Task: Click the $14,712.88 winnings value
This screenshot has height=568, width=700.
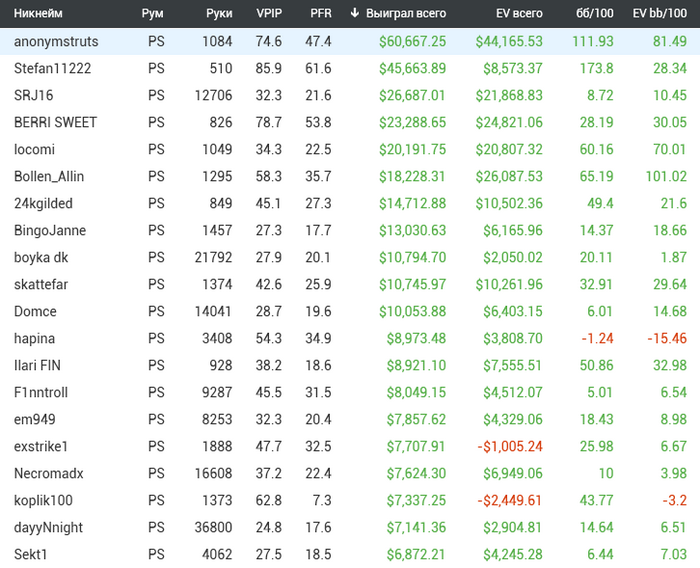Action: [412, 203]
